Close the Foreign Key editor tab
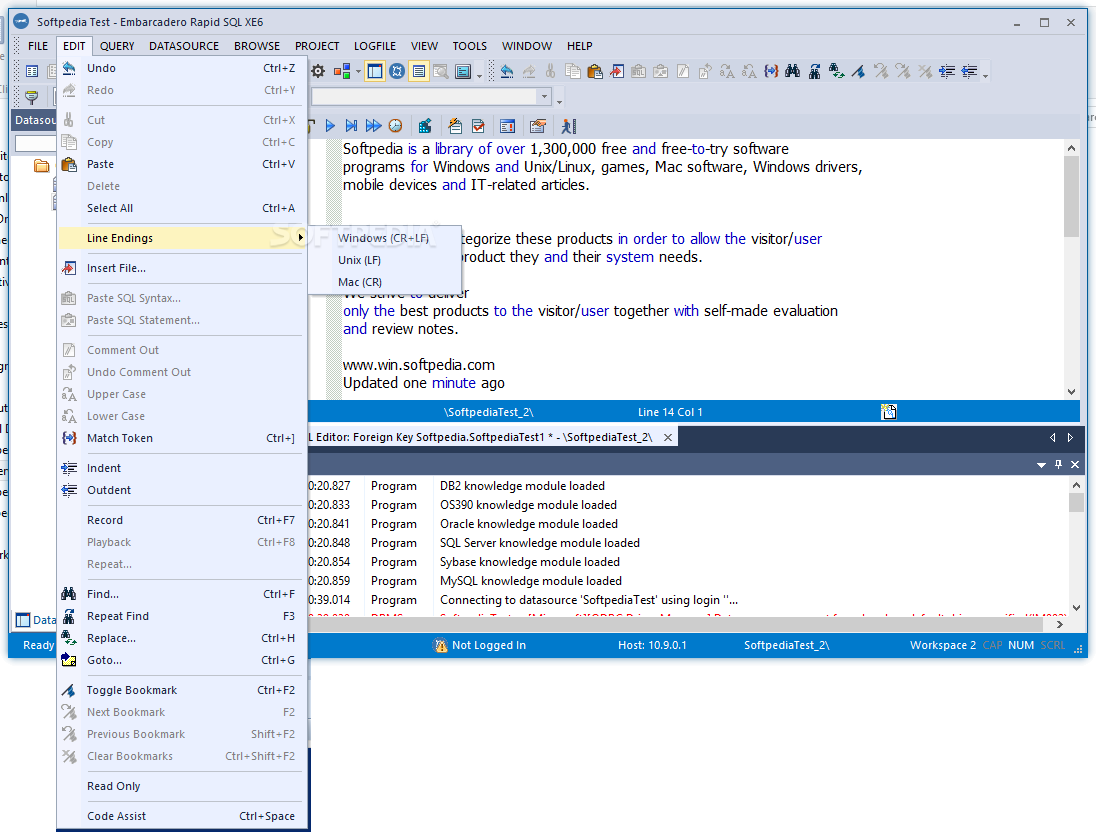 tap(668, 438)
